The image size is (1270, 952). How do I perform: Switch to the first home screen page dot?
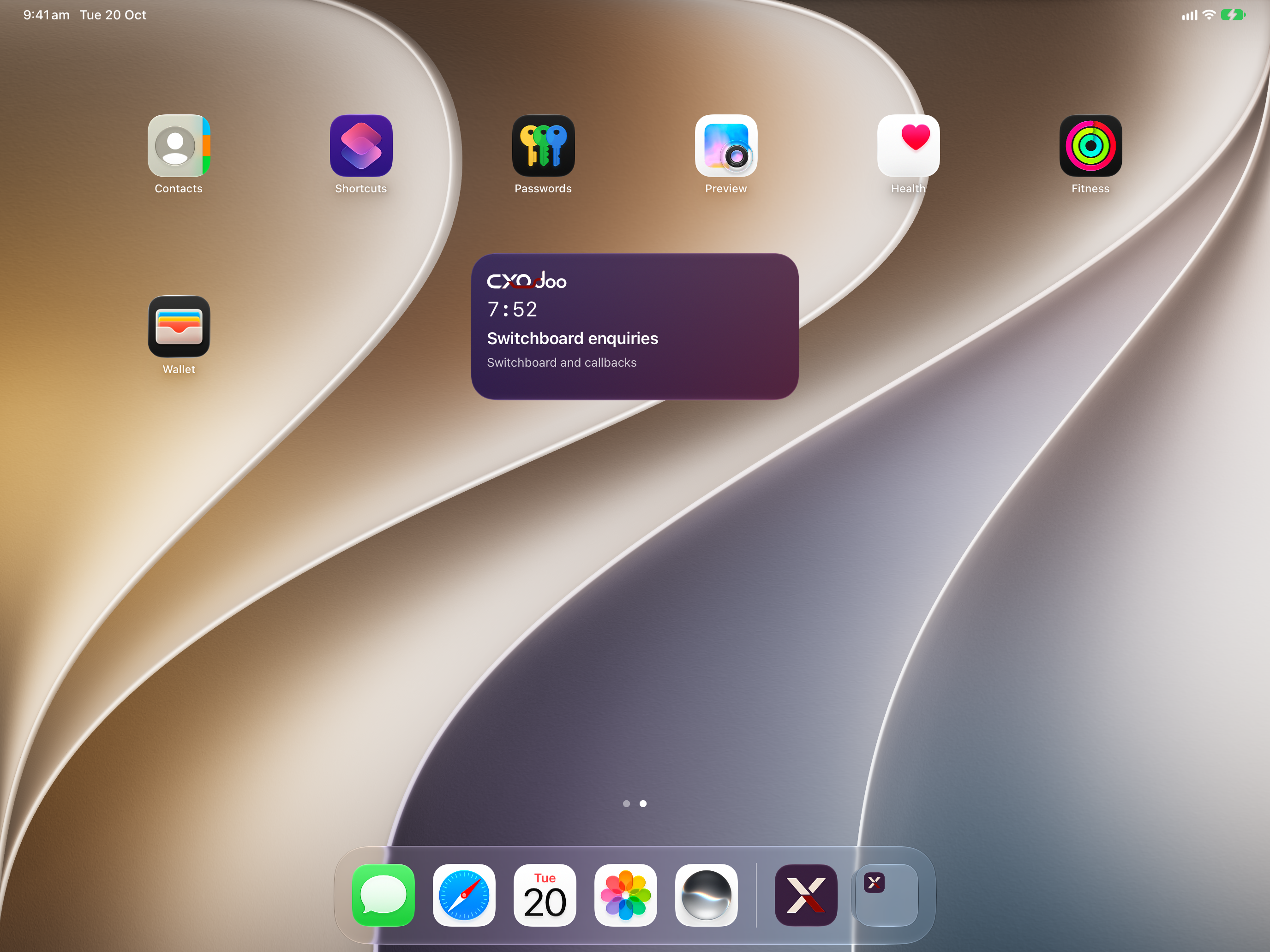626,803
